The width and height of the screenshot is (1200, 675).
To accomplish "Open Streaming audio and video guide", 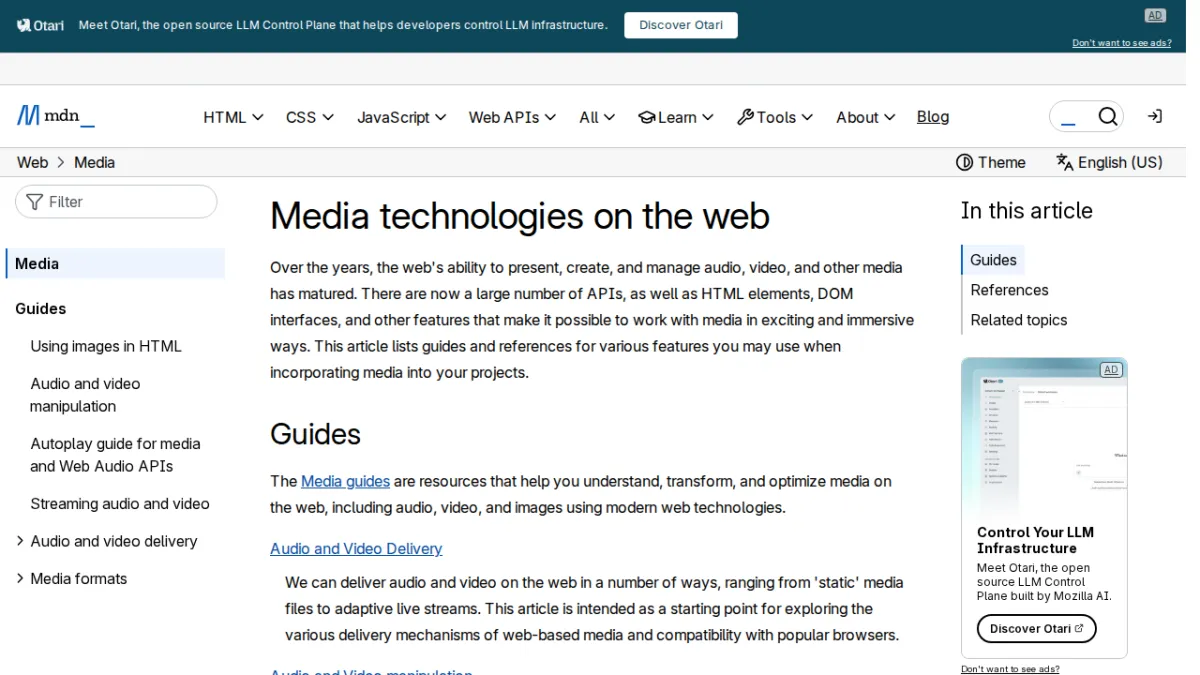I will click(x=120, y=504).
